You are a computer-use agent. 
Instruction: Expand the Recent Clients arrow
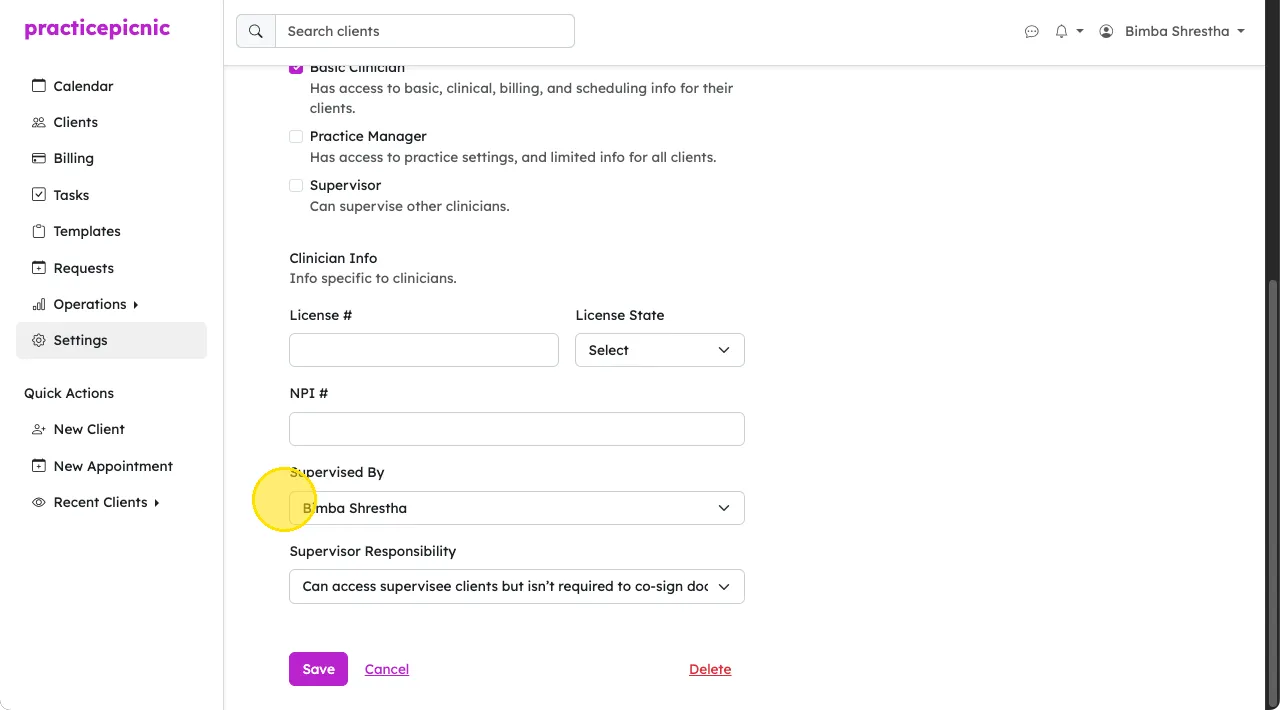157,503
